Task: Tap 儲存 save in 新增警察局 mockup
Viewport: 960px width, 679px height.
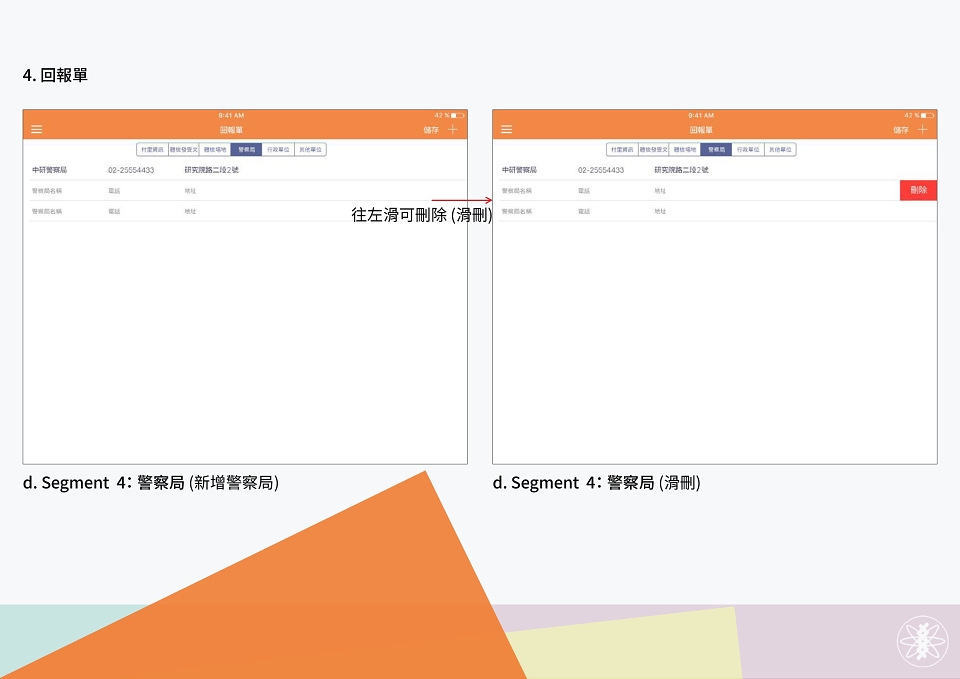Action: pyautogui.click(x=431, y=130)
